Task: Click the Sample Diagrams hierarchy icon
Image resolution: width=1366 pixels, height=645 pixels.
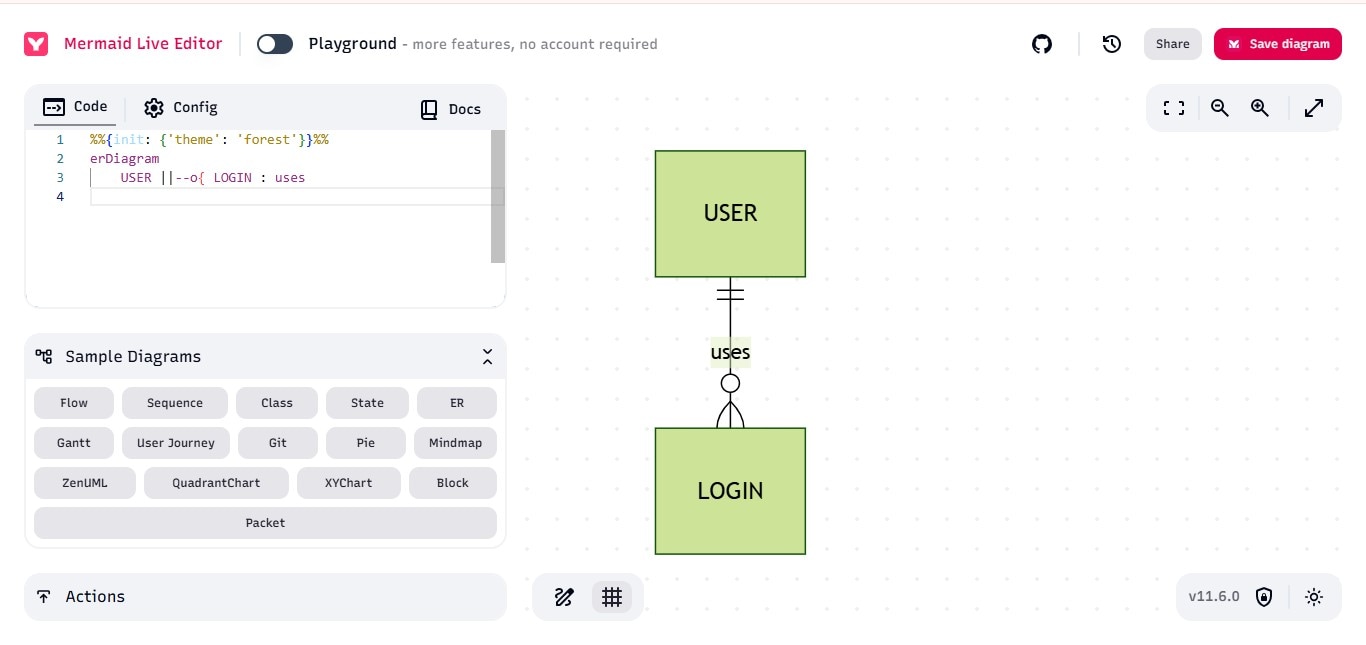Action: coord(44,356)
